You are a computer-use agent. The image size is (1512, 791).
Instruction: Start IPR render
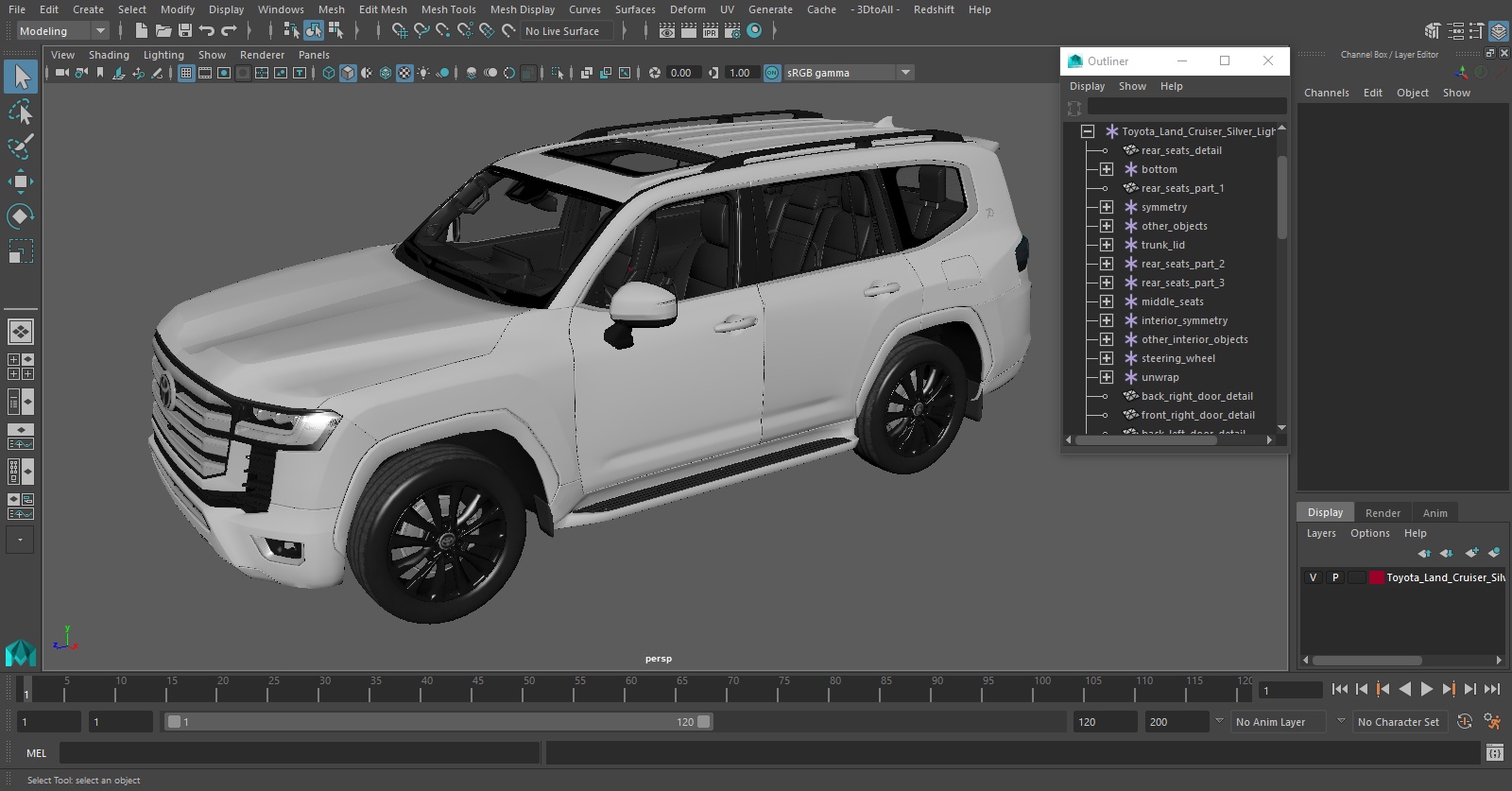(x=711, y=31)
